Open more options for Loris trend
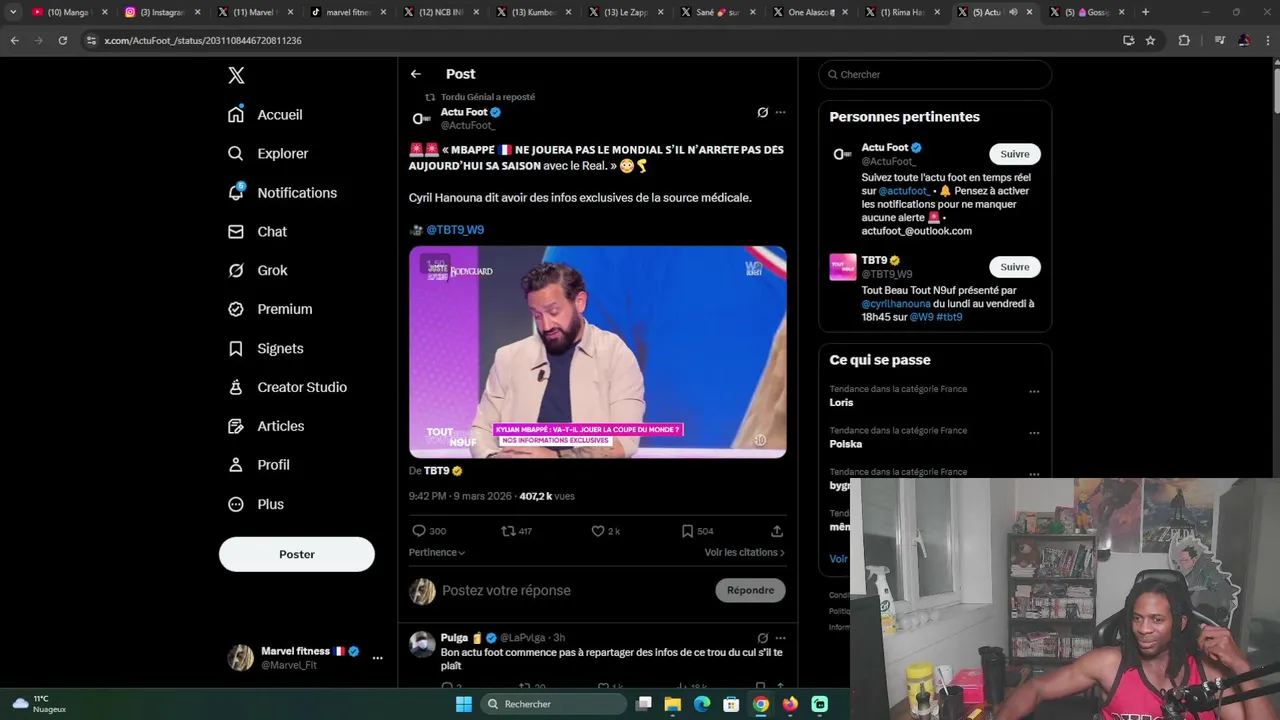 coord(1034,391)
